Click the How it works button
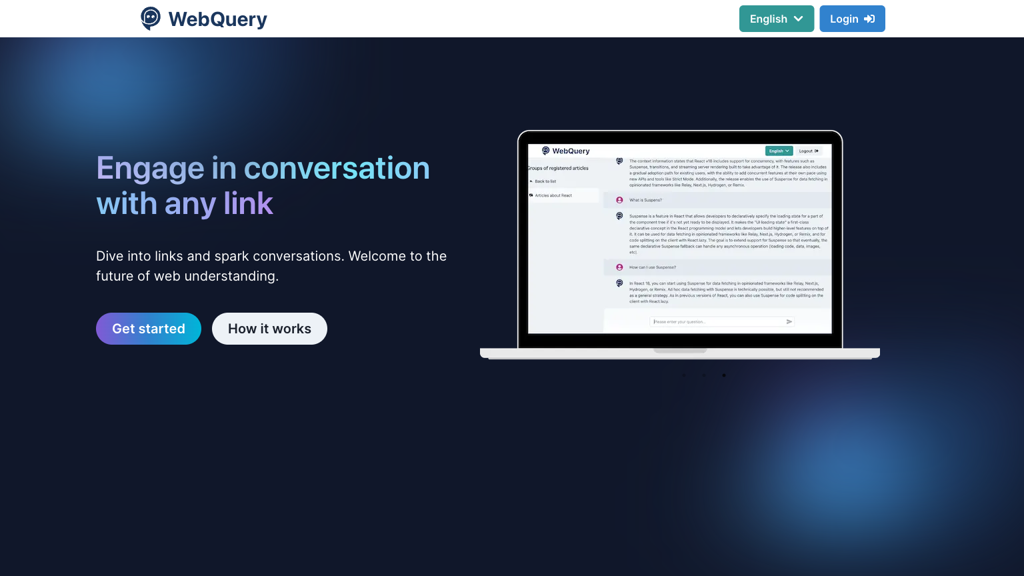 269,329
